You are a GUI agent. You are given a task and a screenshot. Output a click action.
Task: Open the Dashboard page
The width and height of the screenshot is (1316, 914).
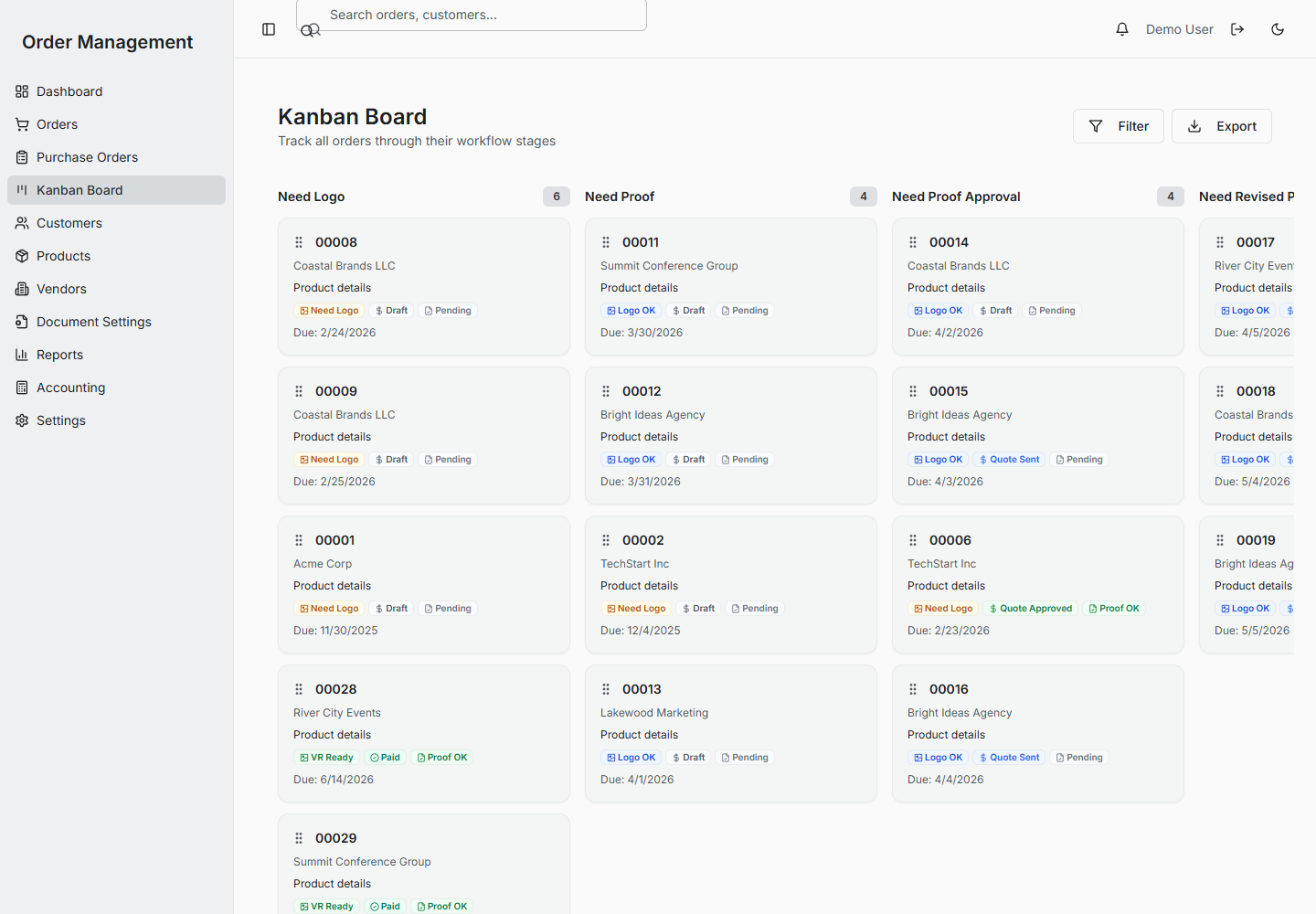pos(116,91)
